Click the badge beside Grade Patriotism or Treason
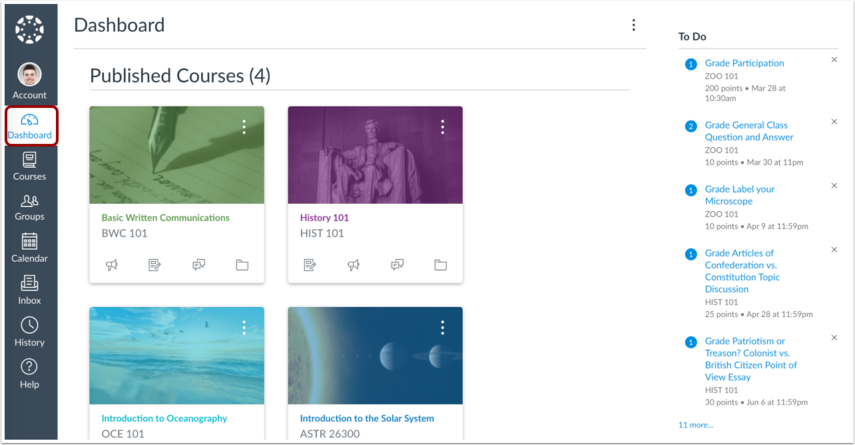855x445 pixels. (x=691, y=342)
